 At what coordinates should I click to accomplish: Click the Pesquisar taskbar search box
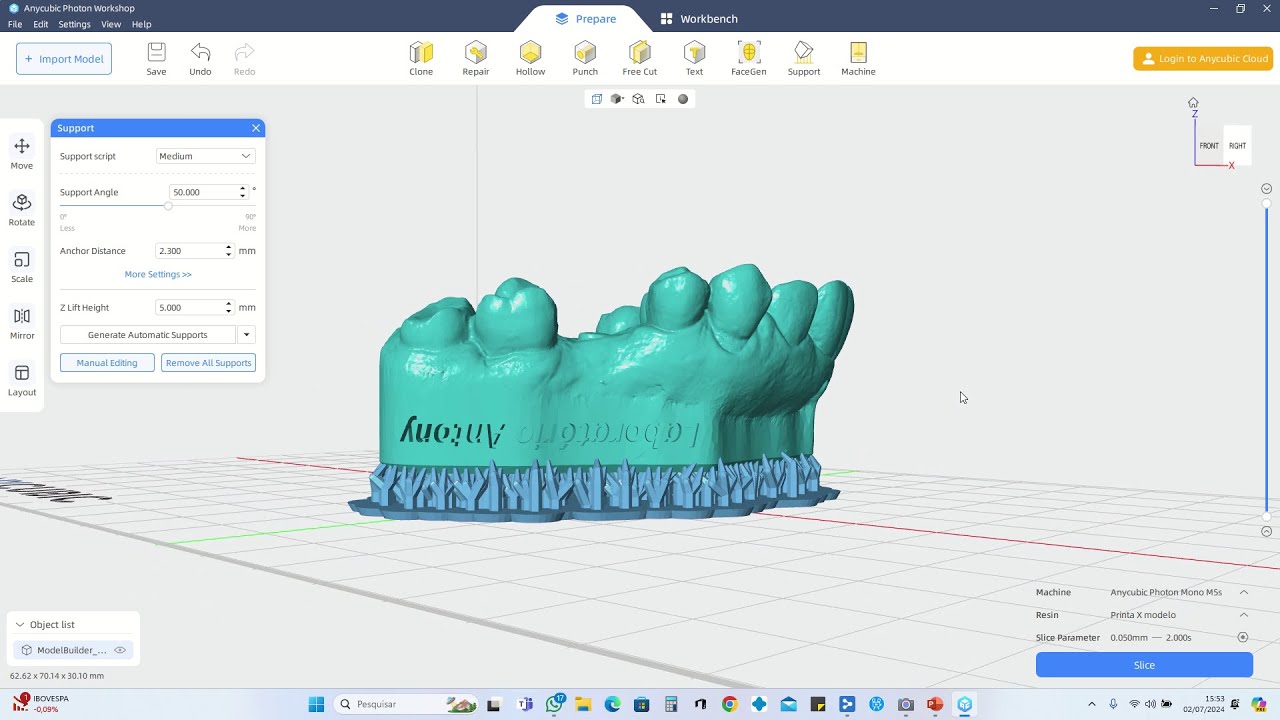(x=405, y=704)
